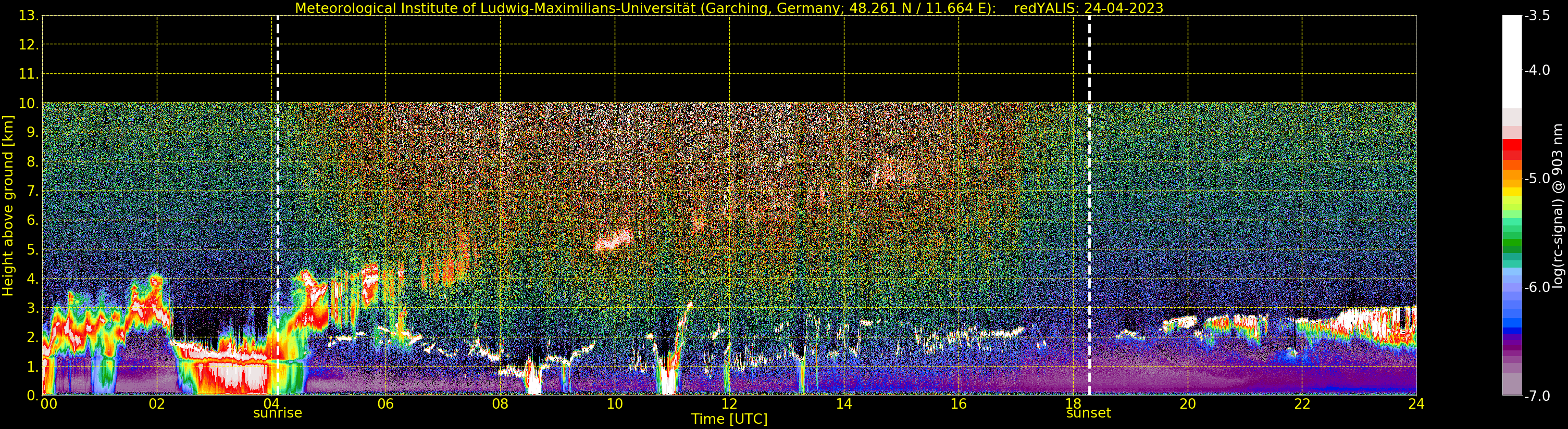Click the height tick '10.' on the y-axis
Screen dimensions: 1568x429
29,104
